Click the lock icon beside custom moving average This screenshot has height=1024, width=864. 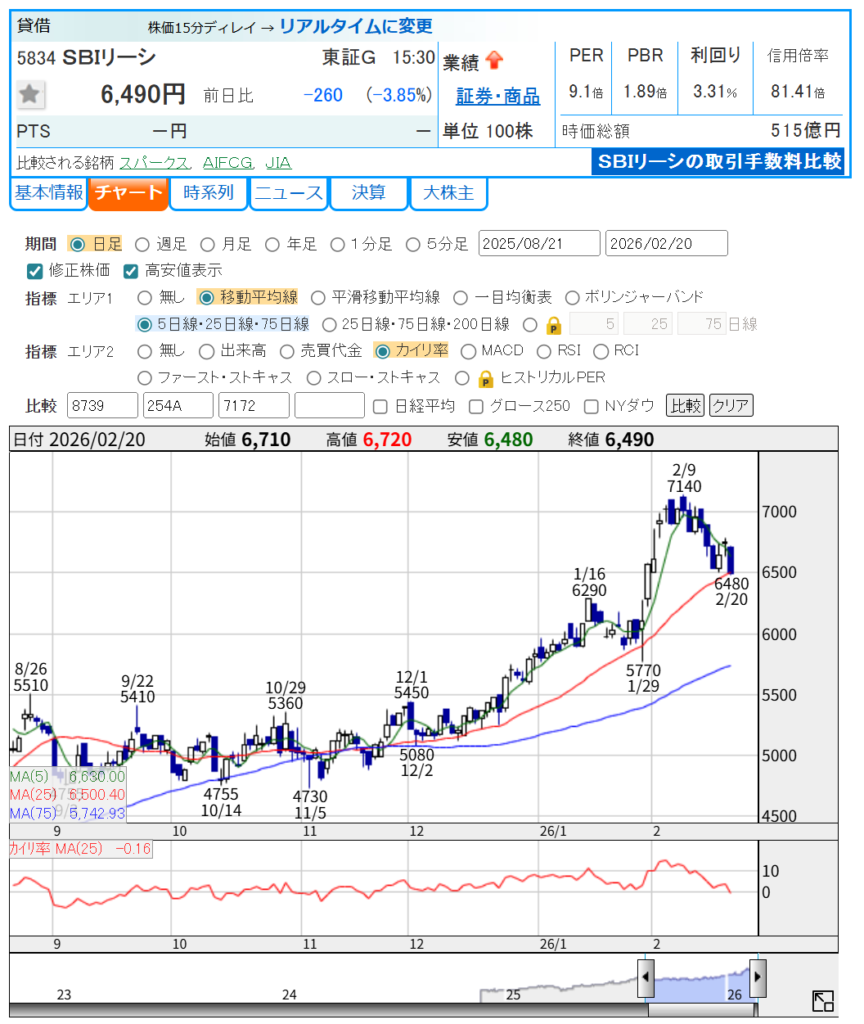[553, 325]
